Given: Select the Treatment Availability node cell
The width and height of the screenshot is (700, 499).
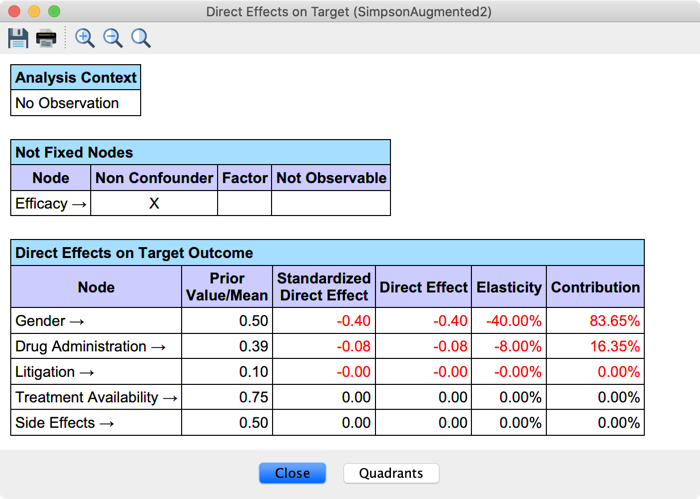Looking at the screenshot, I should point(96,397).
